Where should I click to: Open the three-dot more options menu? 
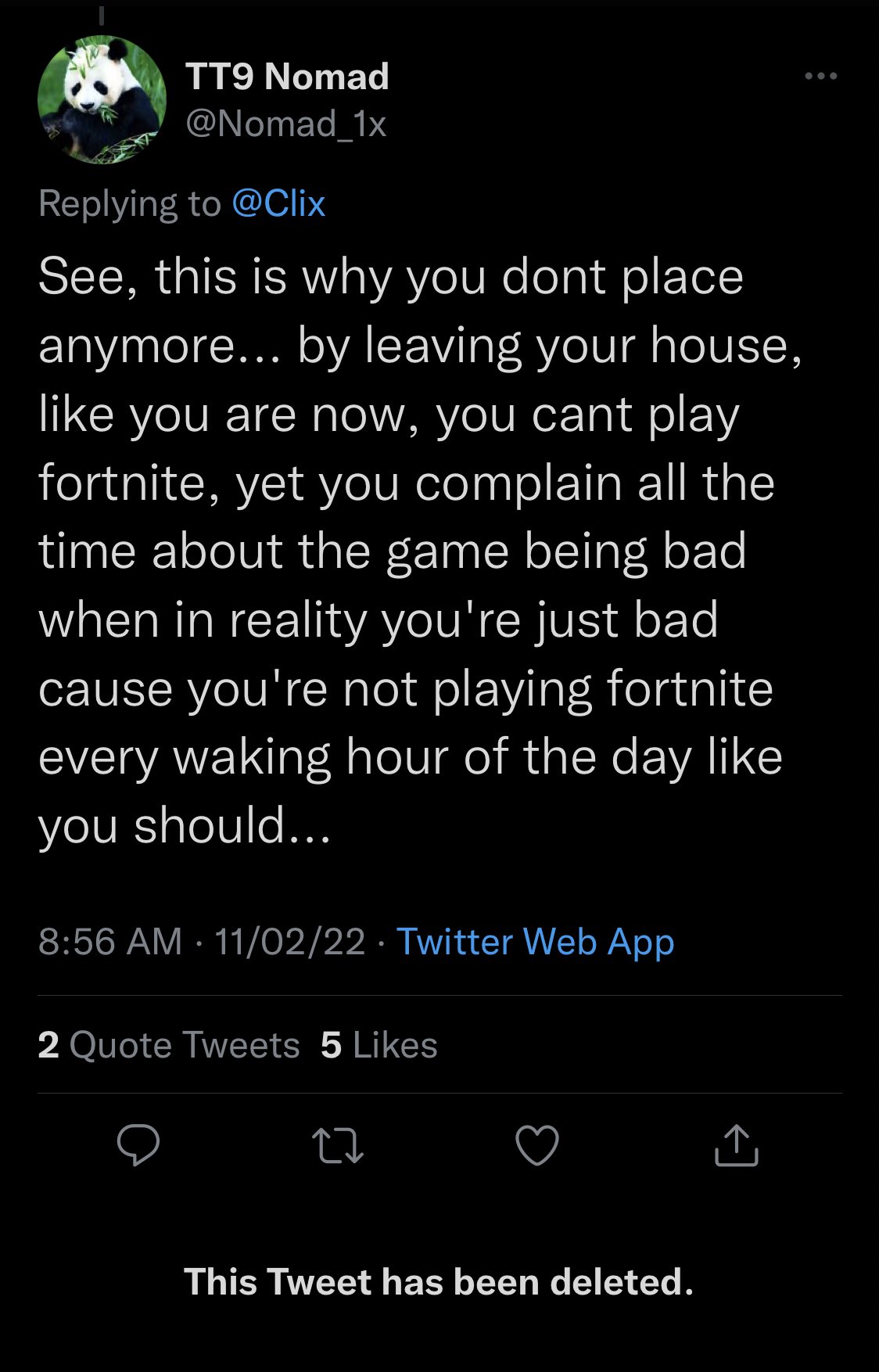(x=821, y=77)
